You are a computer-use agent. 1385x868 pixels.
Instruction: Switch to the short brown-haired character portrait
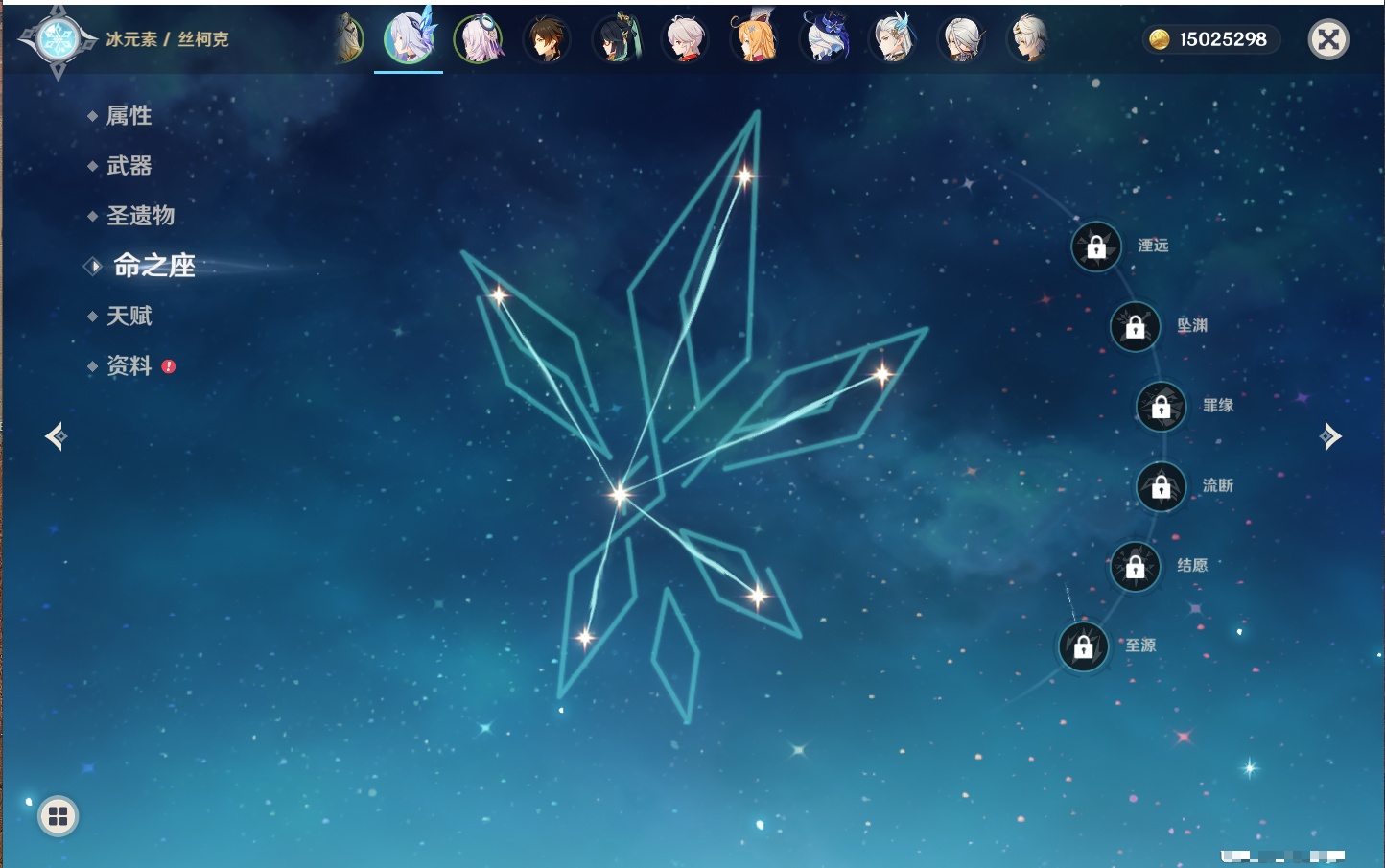click(548, 39)
